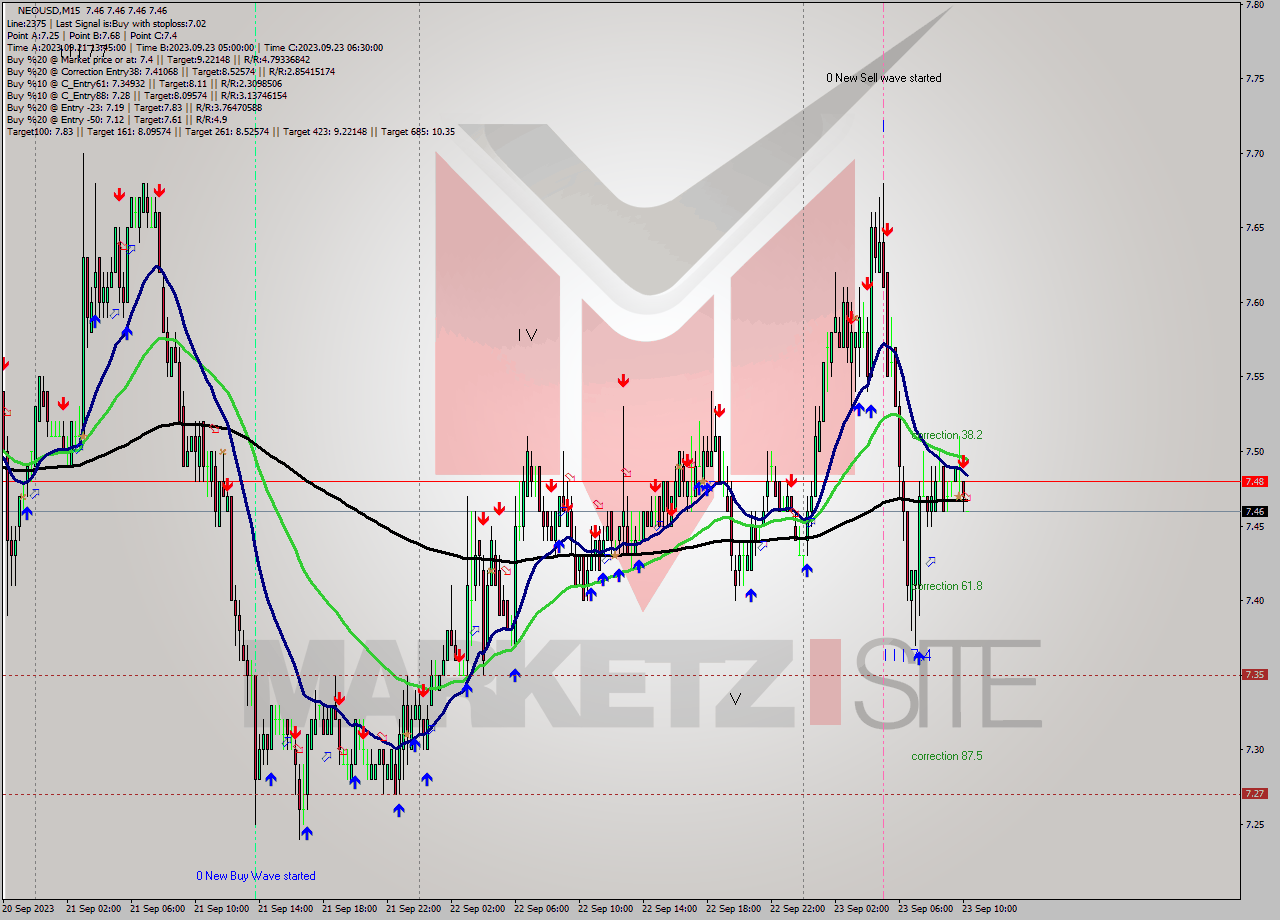This screenshot has width=1280, height=920.
Task: Select '21 Sep 22:00' on the time axis
Action: pyautogui.click(x=413, y=909)
